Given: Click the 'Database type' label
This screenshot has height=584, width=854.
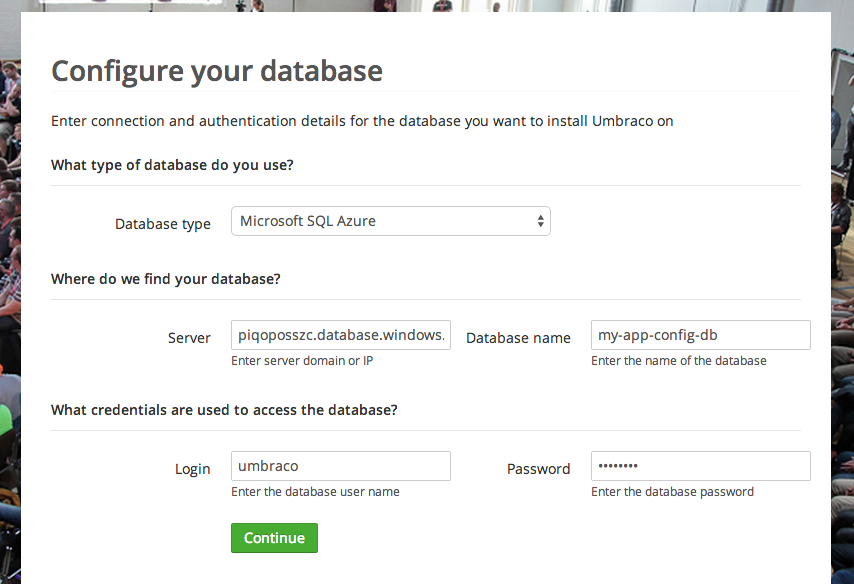Looking at the screenshot, I should point(163,224).
